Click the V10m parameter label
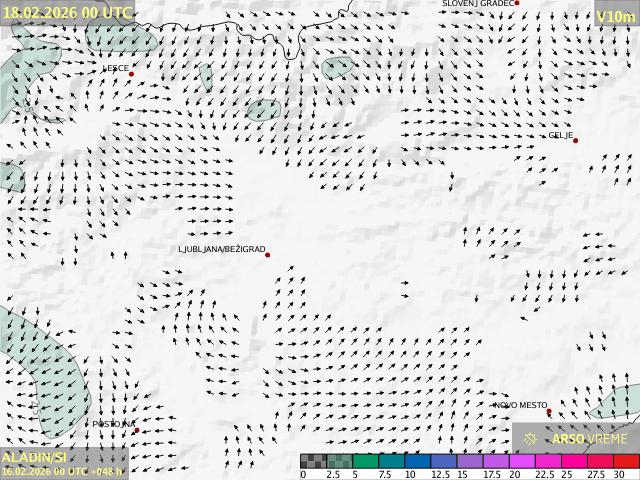Image resolution: width=640 pixels, height=480 pixels. (615, 17)
